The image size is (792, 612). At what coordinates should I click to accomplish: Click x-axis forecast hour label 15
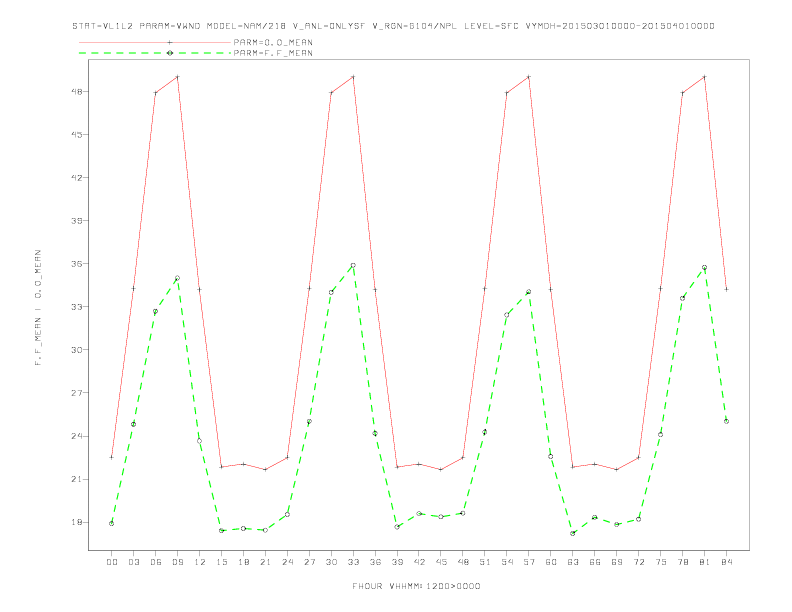point(221,562)
